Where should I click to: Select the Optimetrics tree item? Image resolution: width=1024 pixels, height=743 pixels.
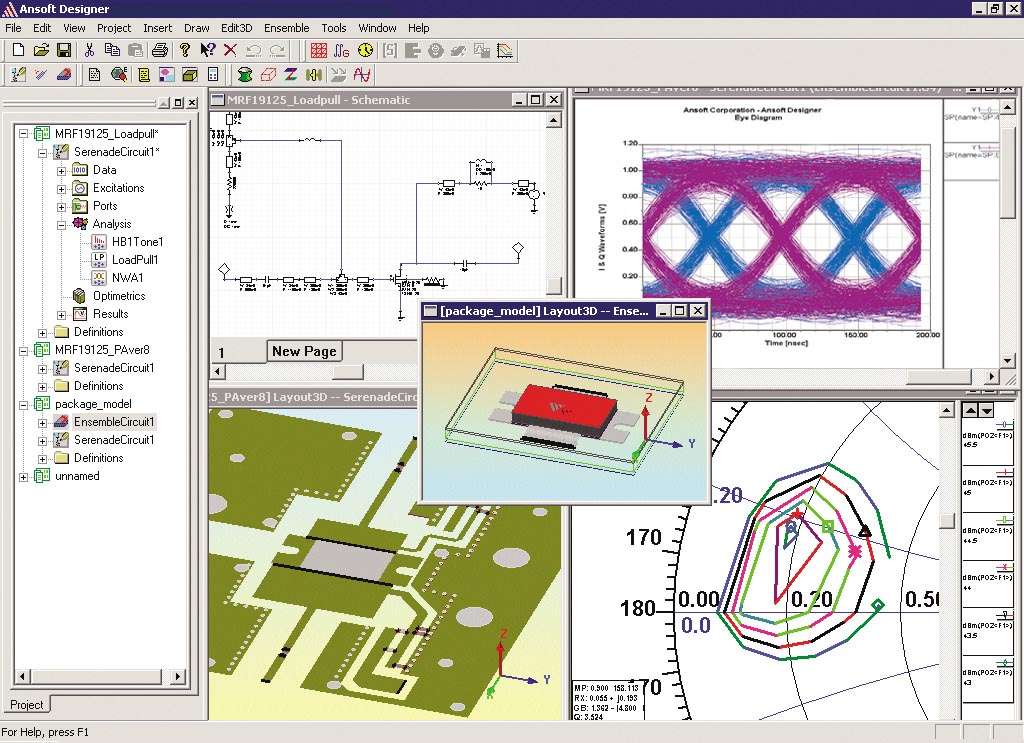119,296
